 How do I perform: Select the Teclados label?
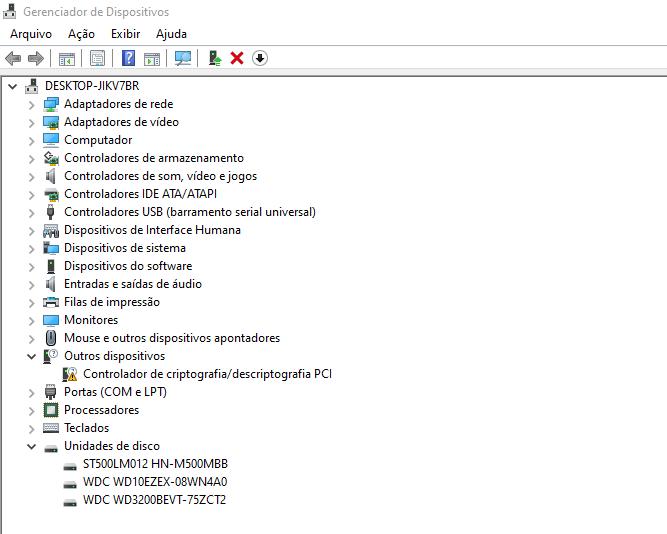click(x=86, y=428)
